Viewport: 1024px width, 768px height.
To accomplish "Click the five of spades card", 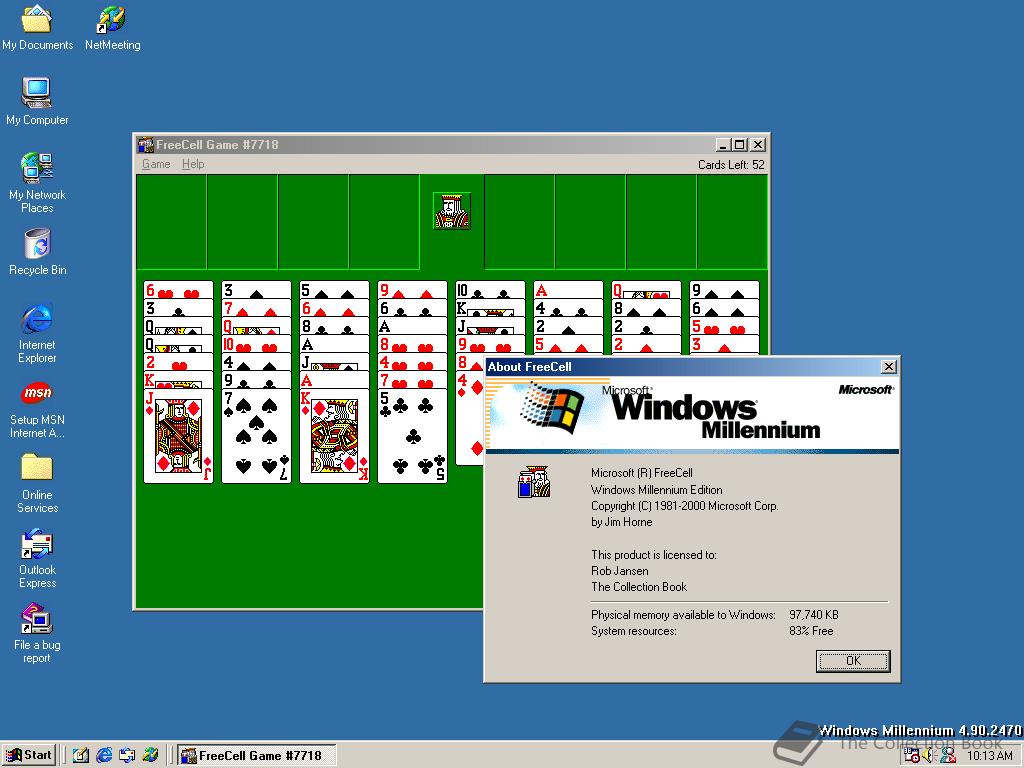I will [334, 290].
